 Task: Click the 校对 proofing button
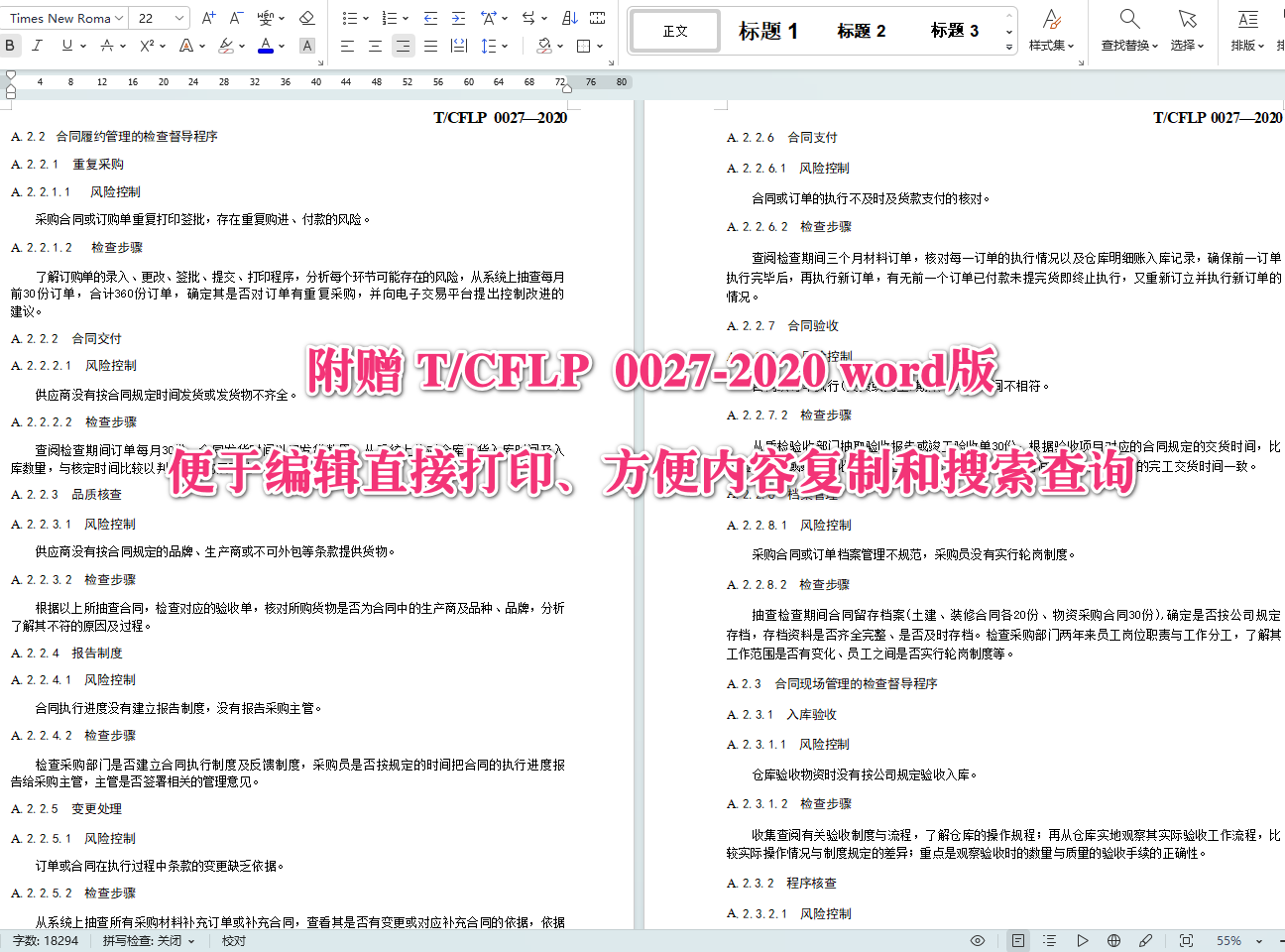point(233,940)
